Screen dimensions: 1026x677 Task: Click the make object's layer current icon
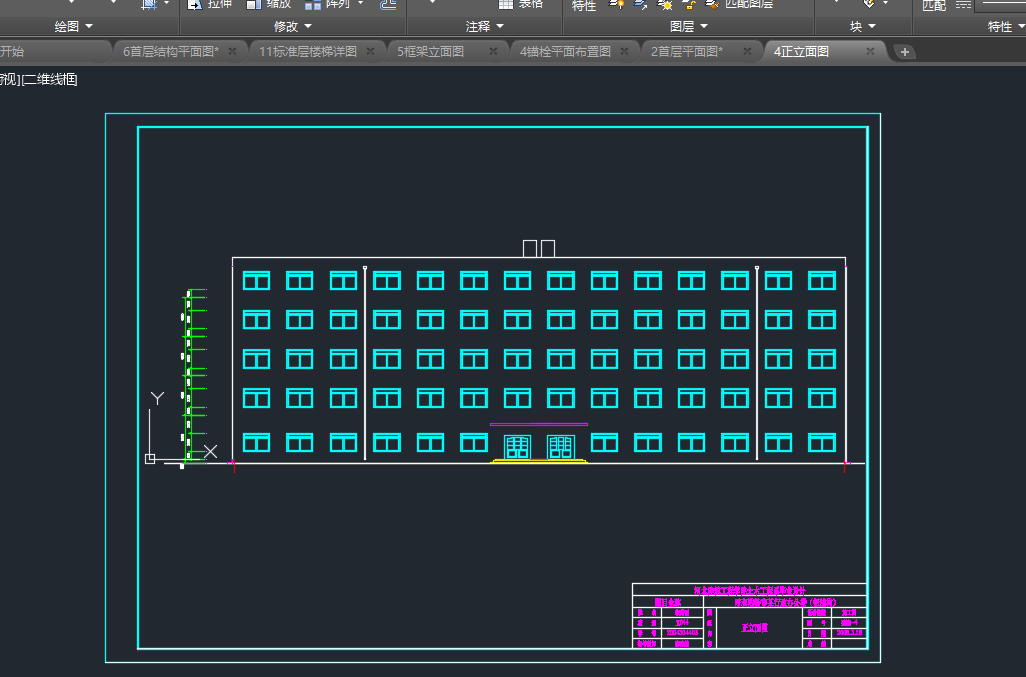click(641, 5)
